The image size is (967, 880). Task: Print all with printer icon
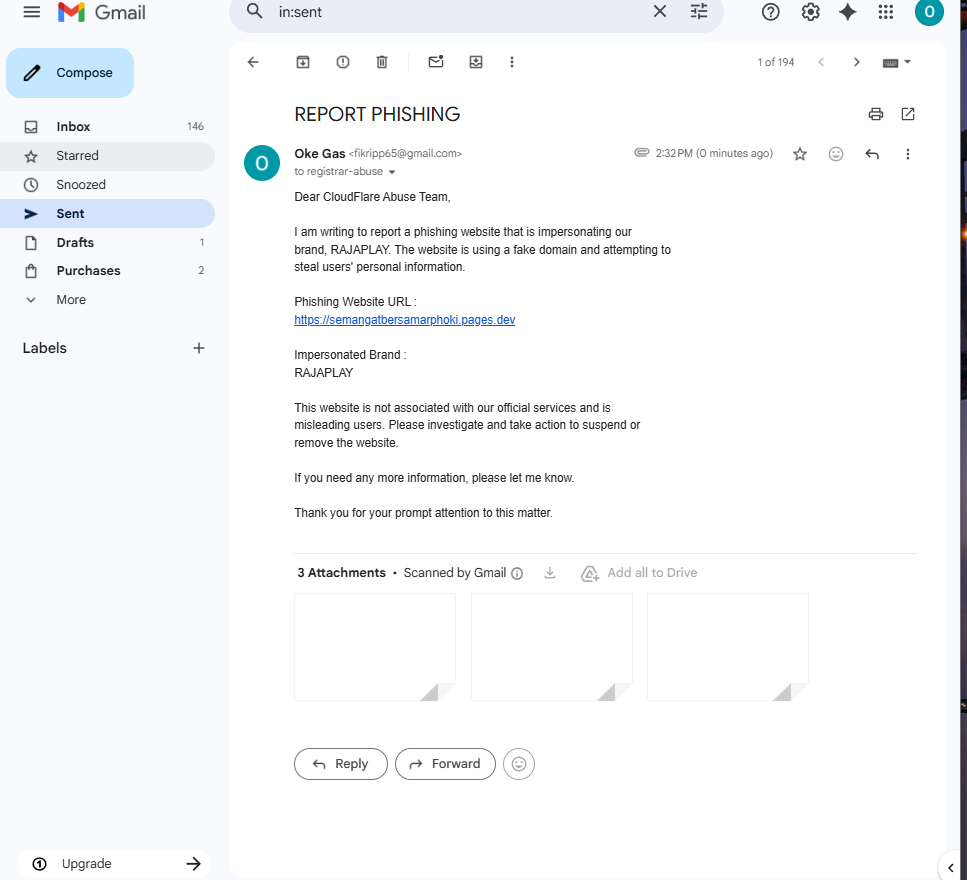tap(876, 114)
